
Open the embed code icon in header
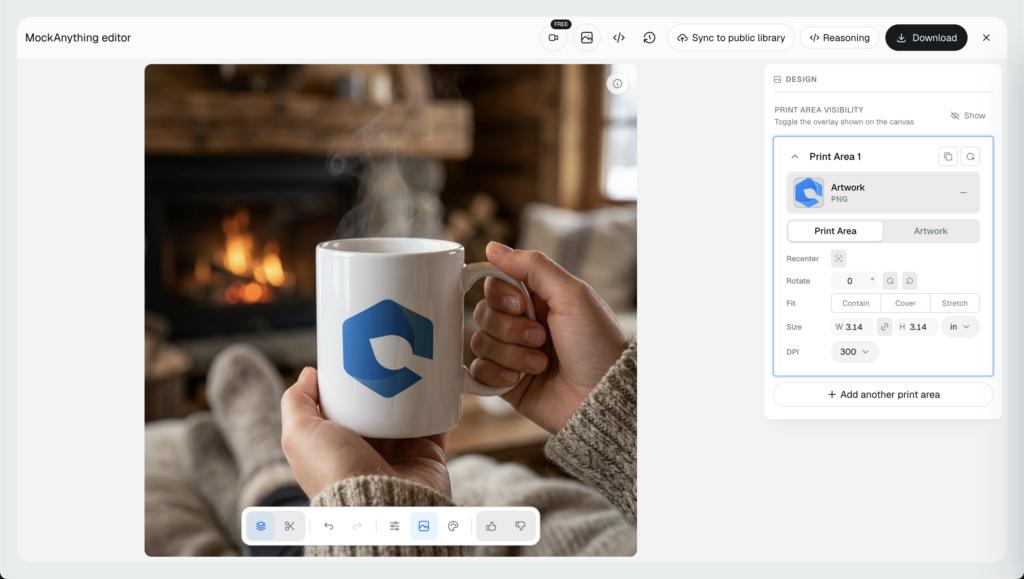point(618,38)
